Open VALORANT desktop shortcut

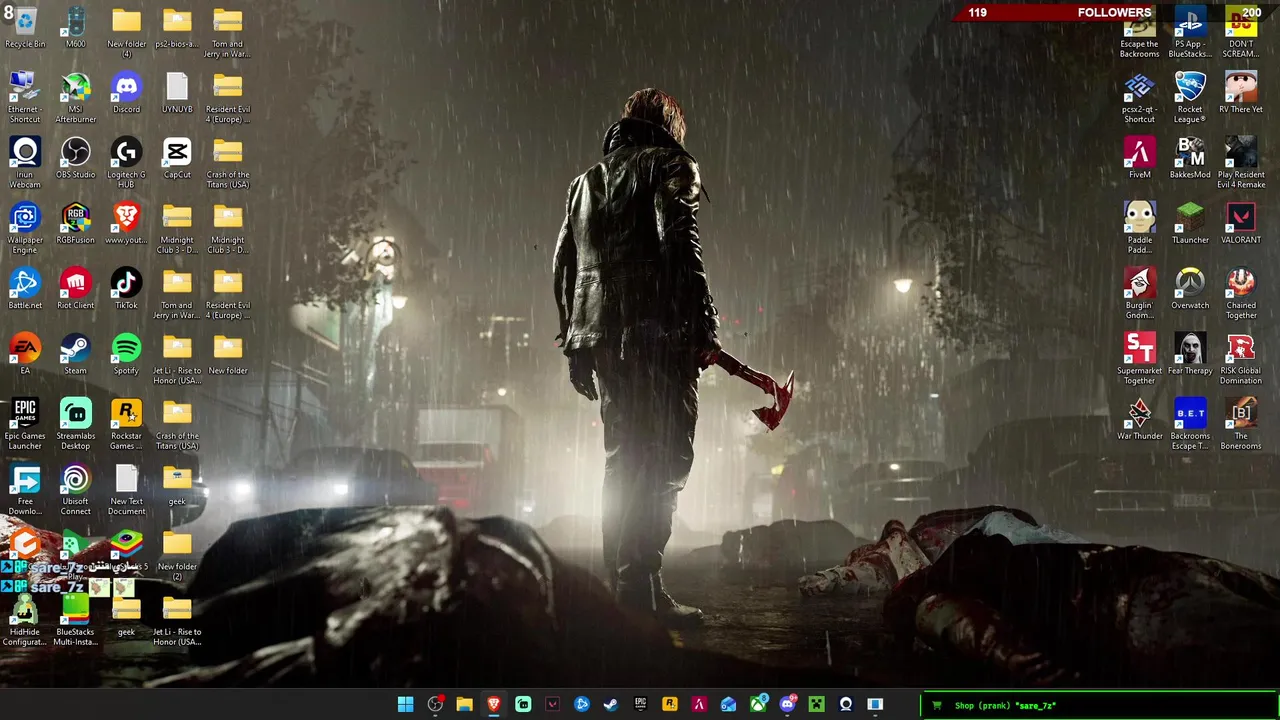tap(1240, 223)
